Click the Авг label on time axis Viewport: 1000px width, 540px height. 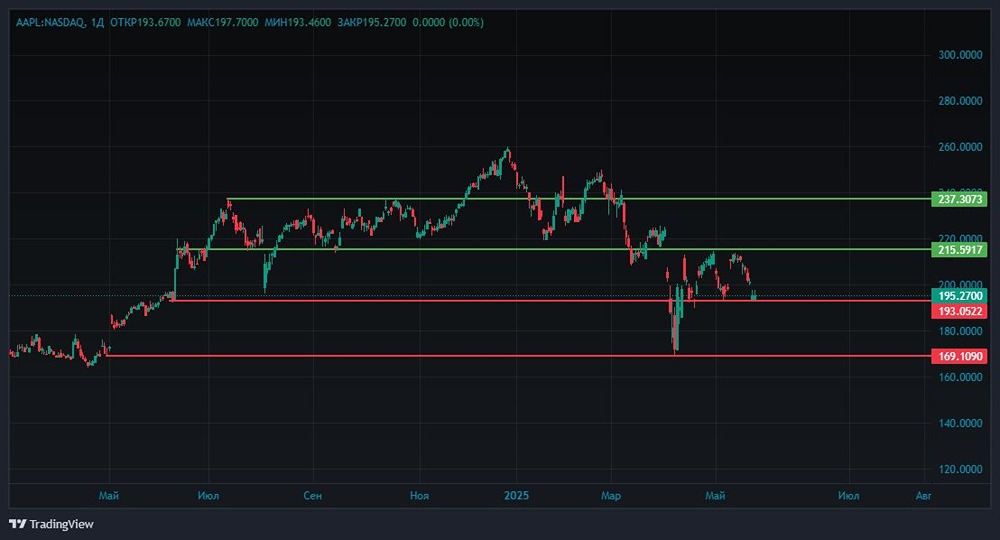tap(923, 495)
